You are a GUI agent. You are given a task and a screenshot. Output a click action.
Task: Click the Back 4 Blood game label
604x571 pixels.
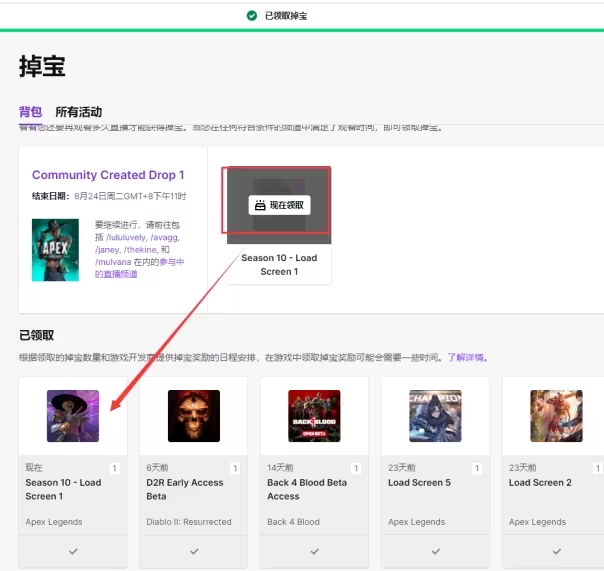click(294, 522)
